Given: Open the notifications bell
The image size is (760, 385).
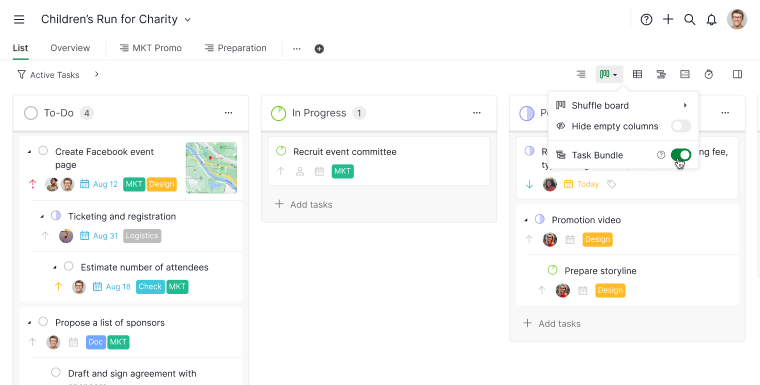Looking at the screenshot, I should point(711,19).
